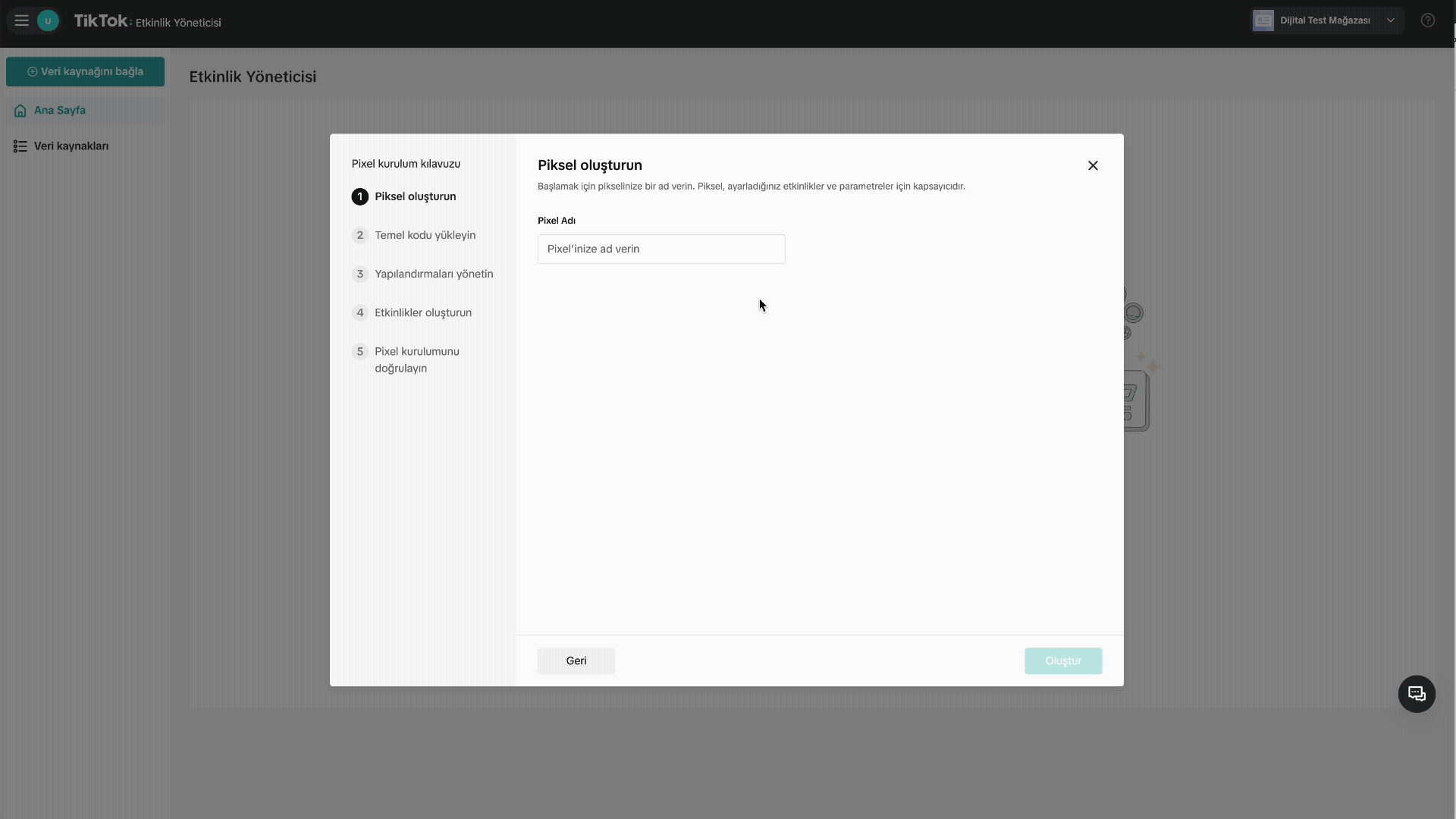
Task: Focus the Pixel Adı input field
Action: click(661, 249)
